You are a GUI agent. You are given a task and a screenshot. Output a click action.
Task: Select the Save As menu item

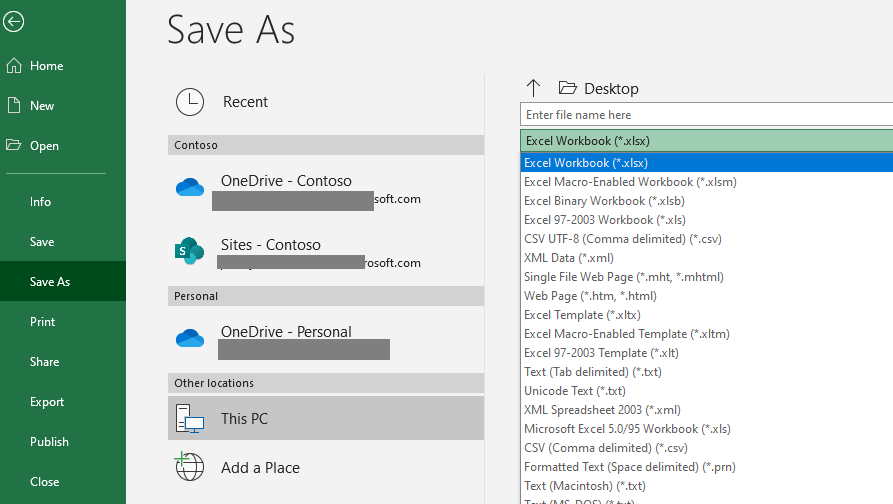[x=63, y=281]
